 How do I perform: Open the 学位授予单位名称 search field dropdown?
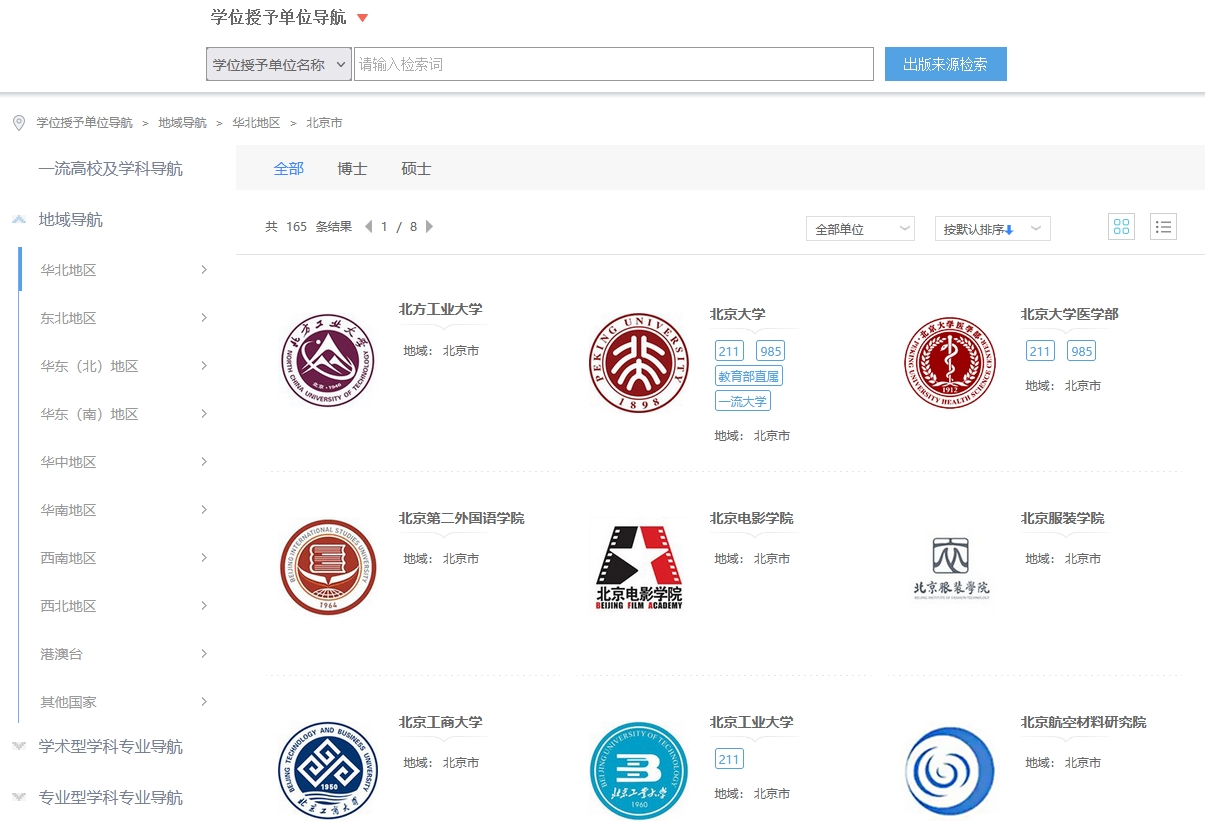pyautogui.click(x=278, y=64)
